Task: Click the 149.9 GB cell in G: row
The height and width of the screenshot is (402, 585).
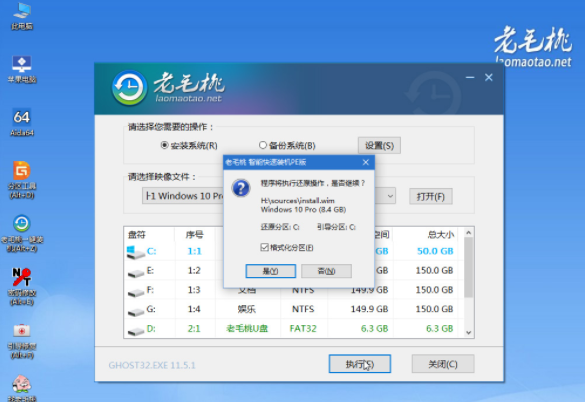Action: tap(369, 309)
